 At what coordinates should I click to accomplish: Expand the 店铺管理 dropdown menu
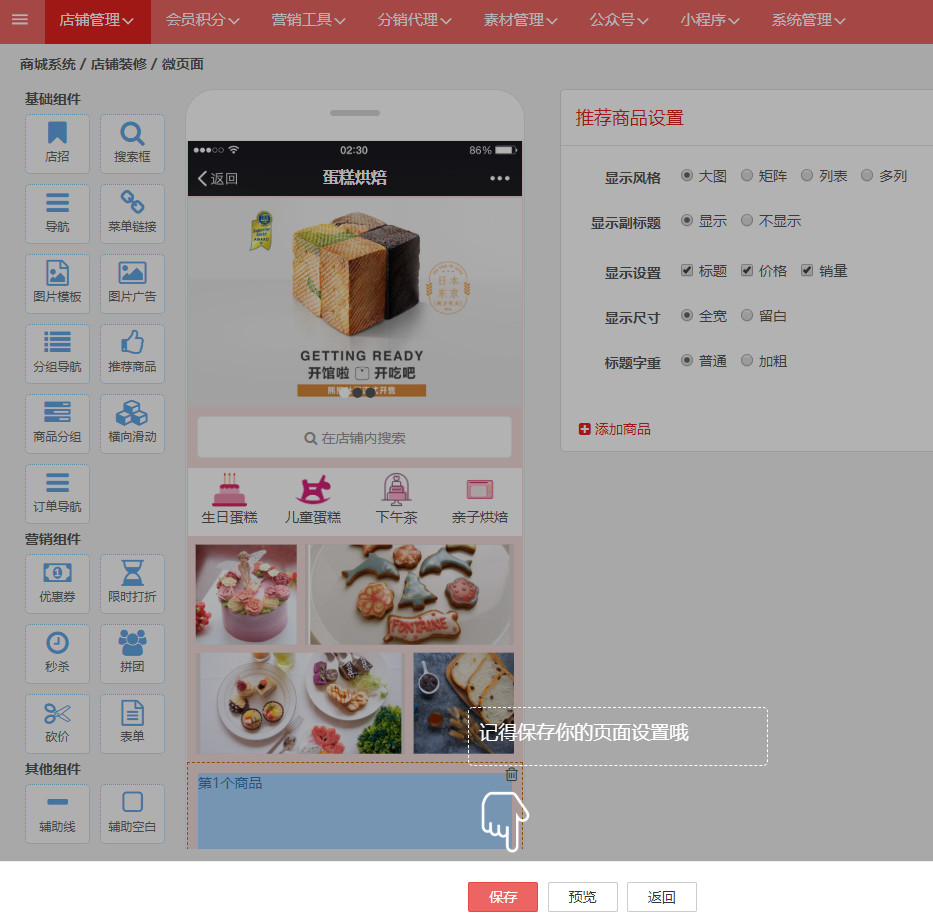click(96, 21)
